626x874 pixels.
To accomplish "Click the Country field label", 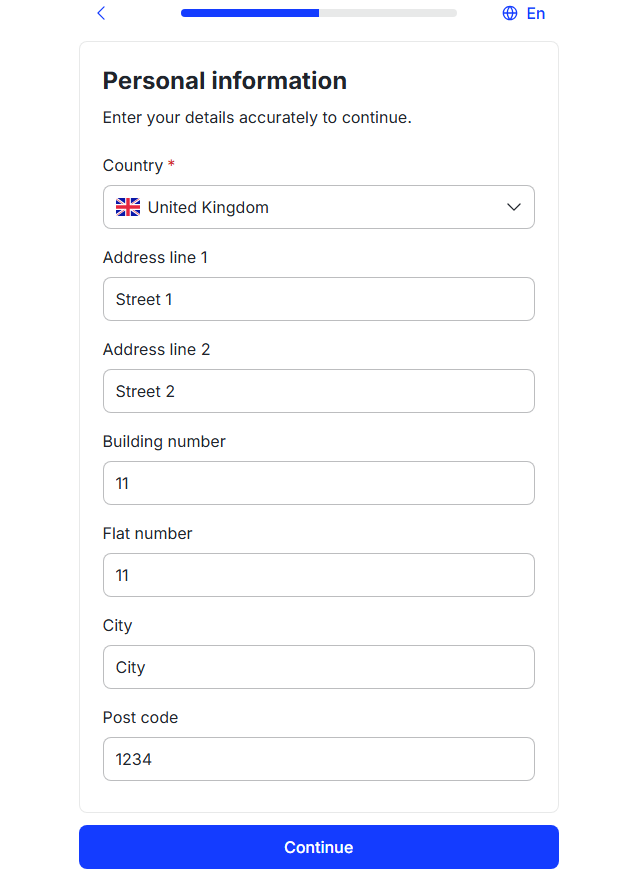I will pos(133,165).
